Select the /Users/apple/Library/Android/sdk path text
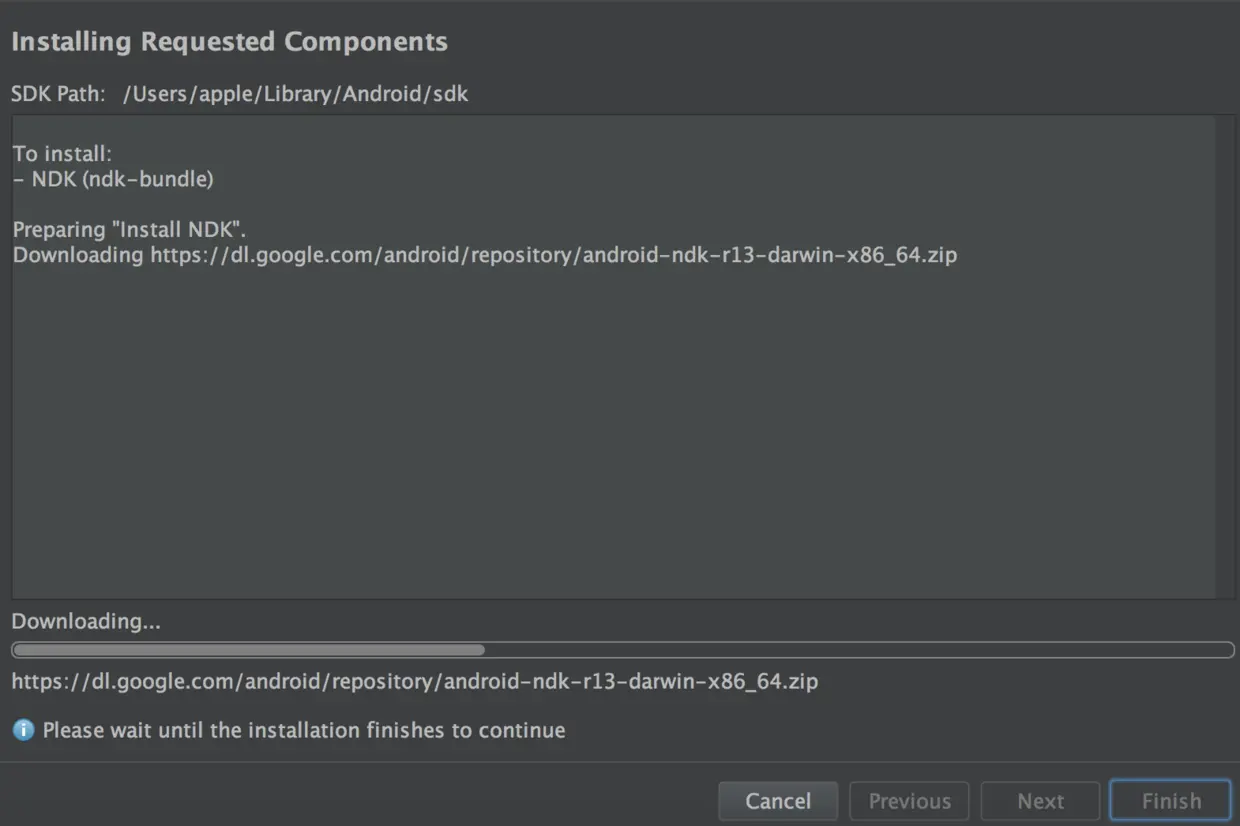The height and width of the screenshot is (826, 1240). tap(295, 94)
